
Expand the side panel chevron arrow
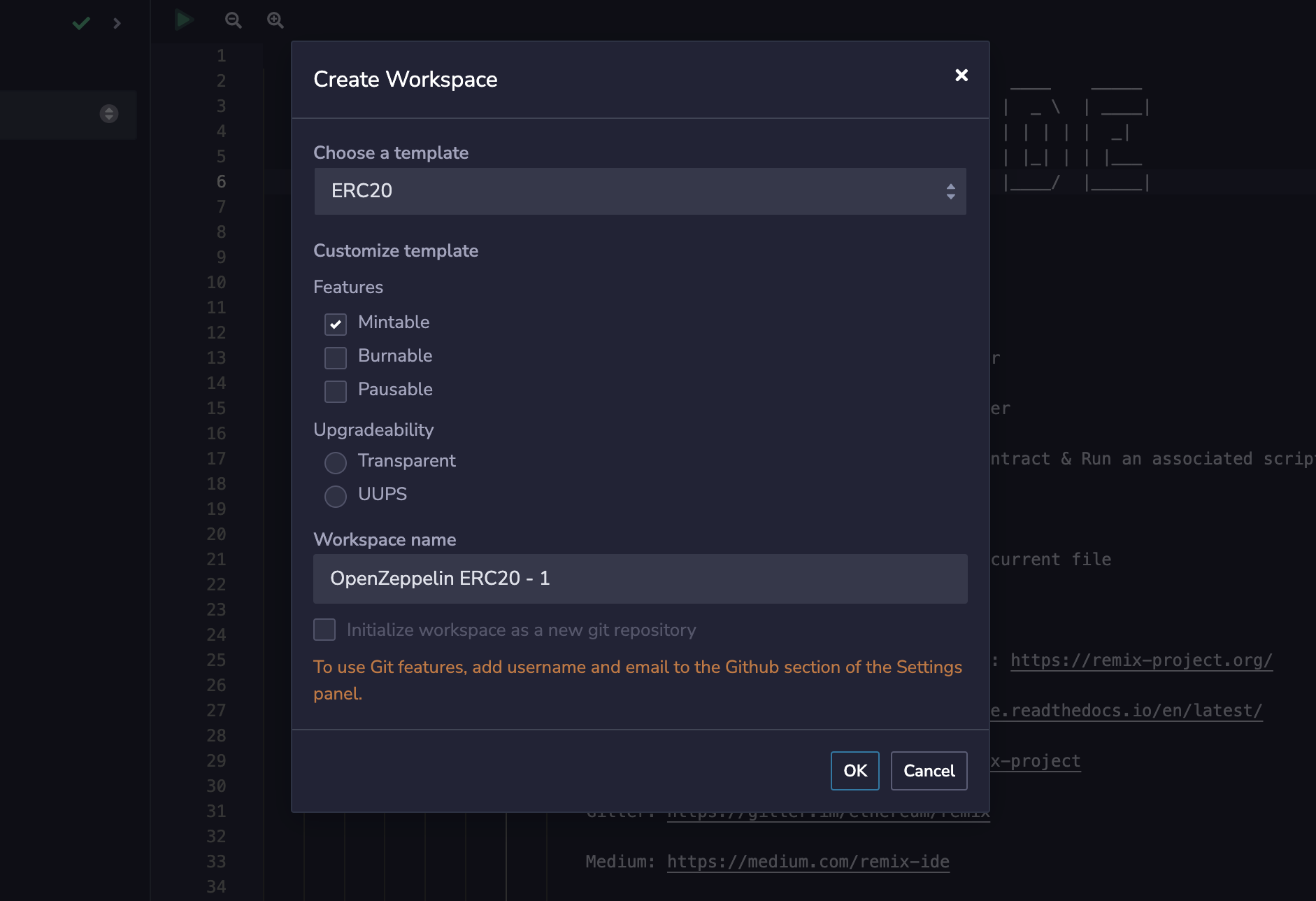tap(117, 23)
